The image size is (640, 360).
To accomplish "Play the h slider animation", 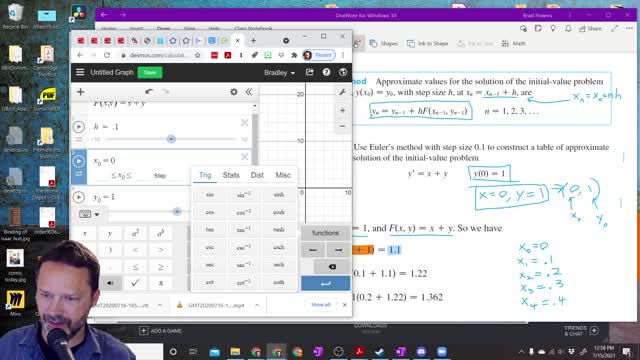I will coord(79,127).
